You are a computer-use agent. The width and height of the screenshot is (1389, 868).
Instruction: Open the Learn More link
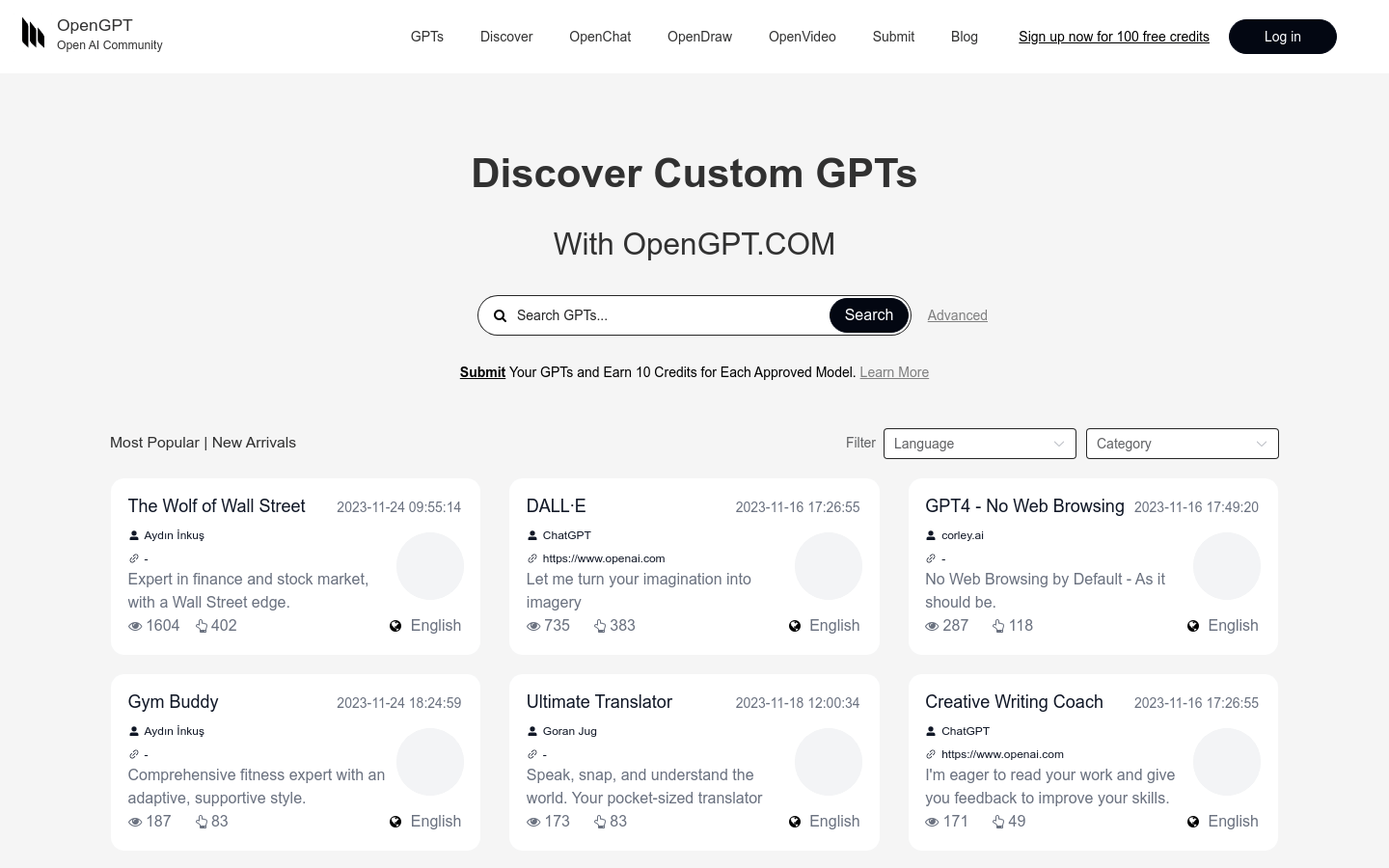894,372
